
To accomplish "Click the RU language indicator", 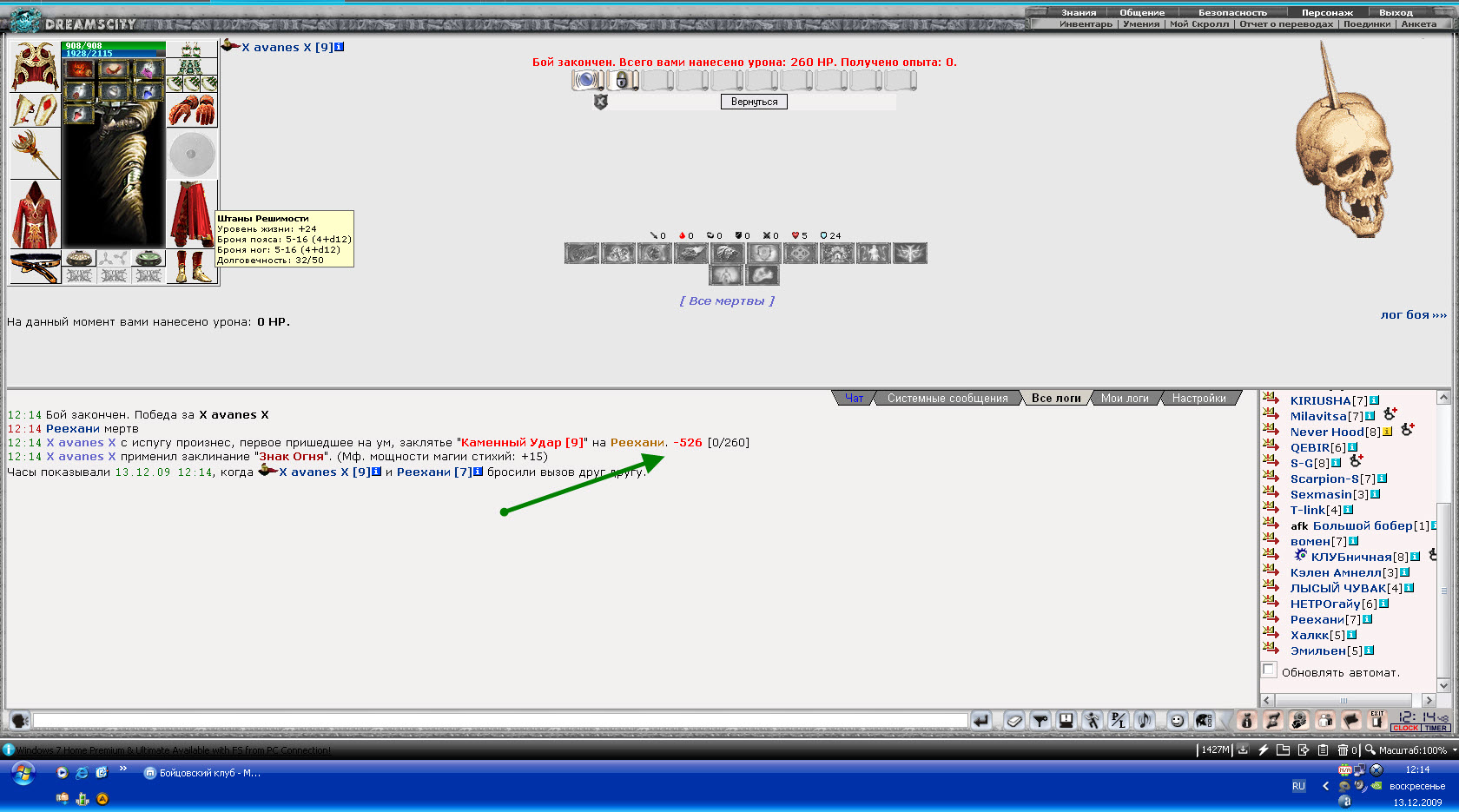I will [1298, 786].
